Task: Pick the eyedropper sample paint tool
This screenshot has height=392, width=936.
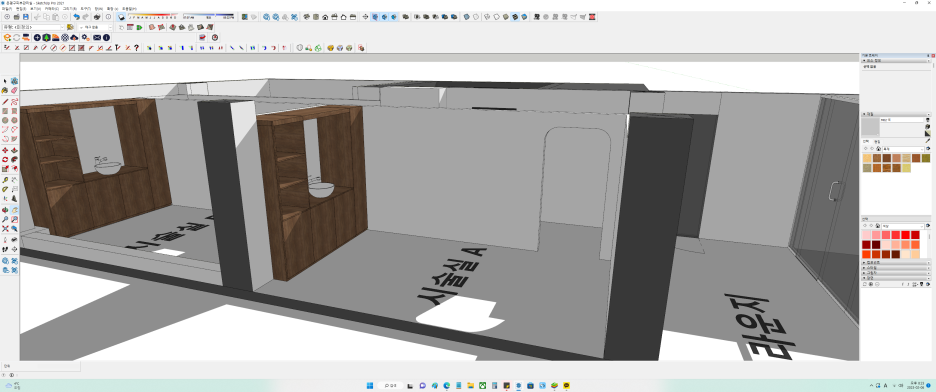Action: [928, 141]
